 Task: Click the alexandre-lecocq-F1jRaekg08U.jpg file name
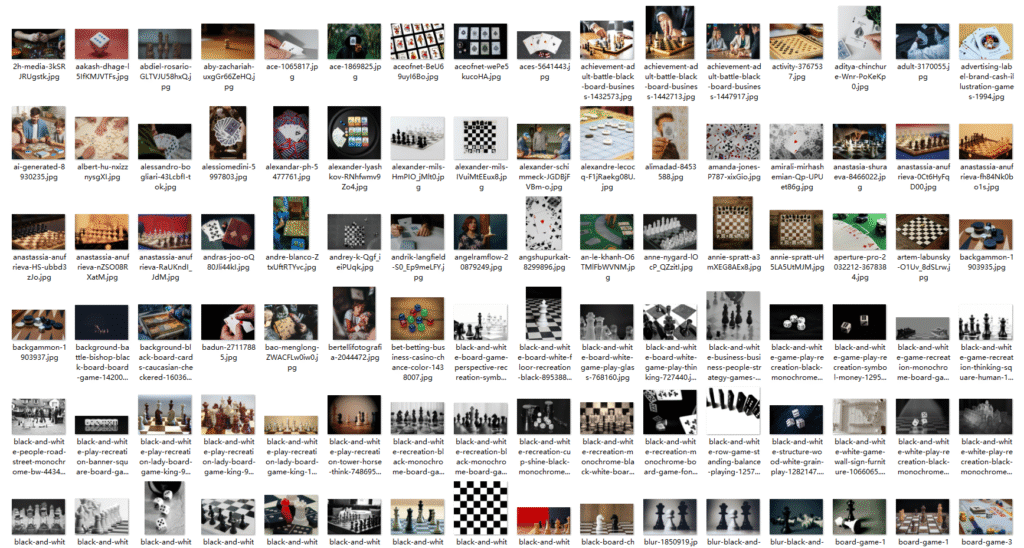click(607, 176)
